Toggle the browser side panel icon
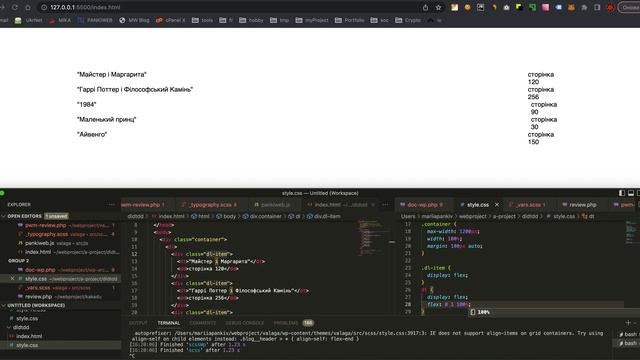Image resolution: width=640 pixels, height=360 pixels. coord(597,7)
